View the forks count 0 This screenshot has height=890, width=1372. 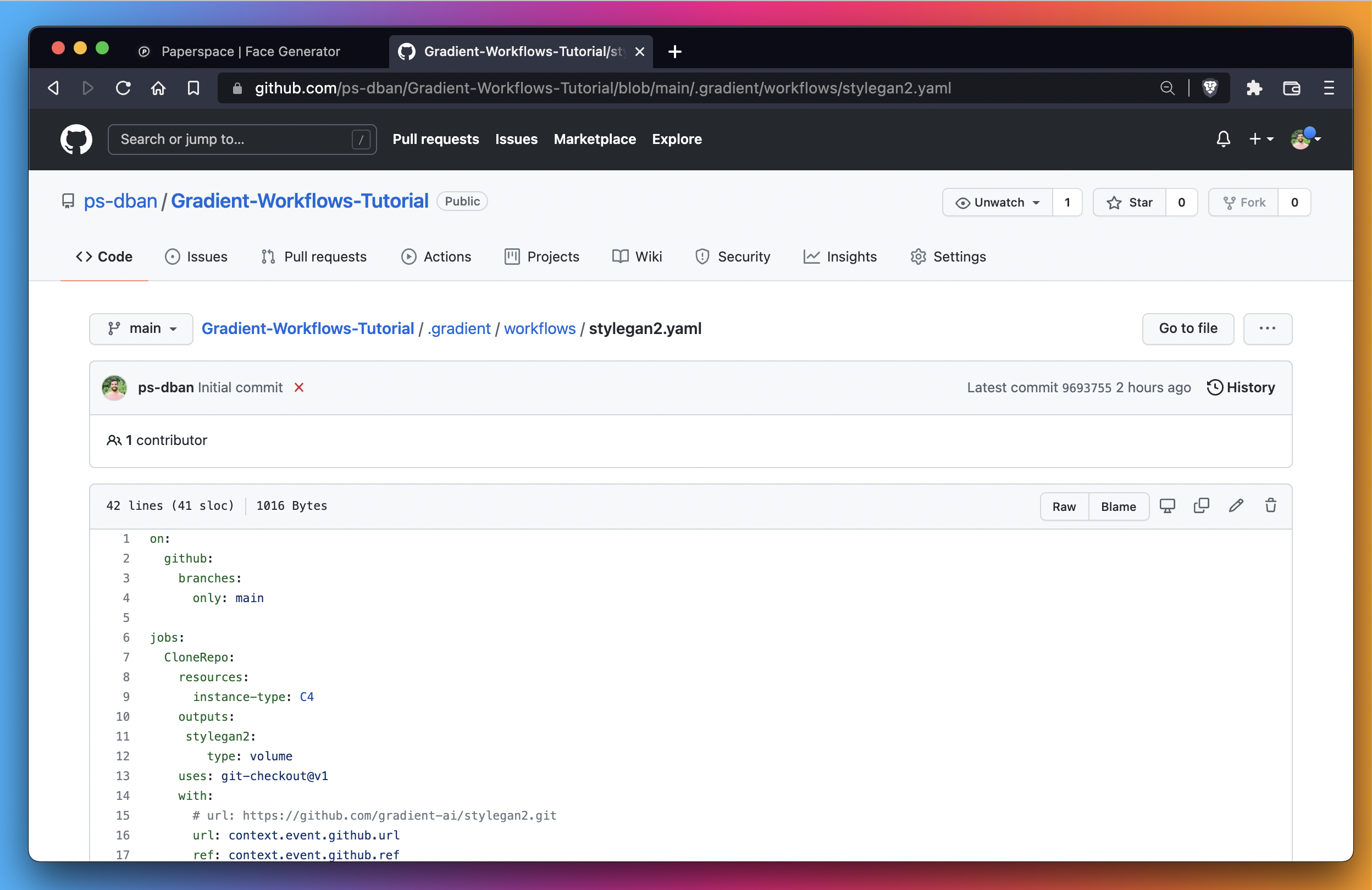[1294, 203]
